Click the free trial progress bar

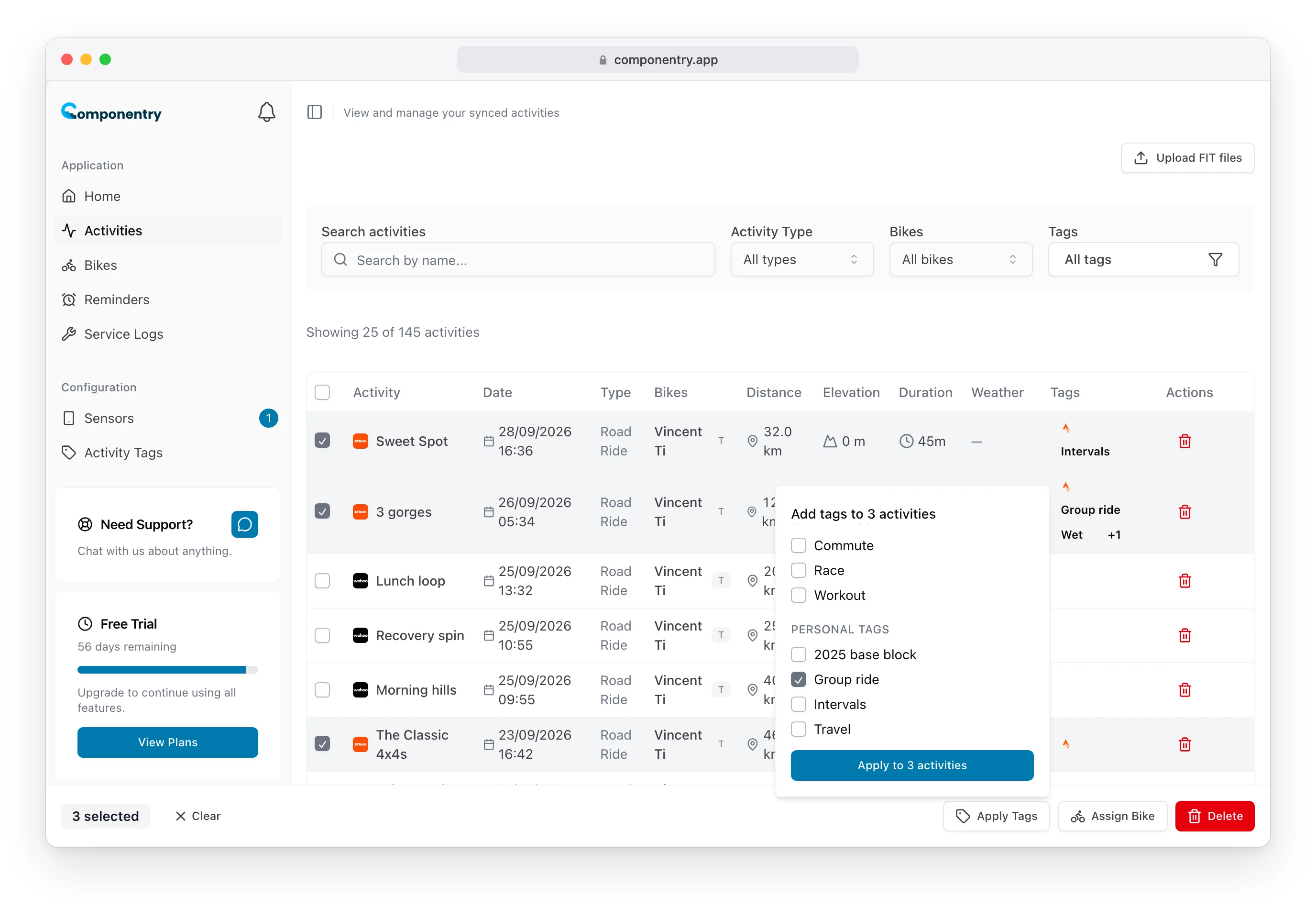click(168, 669)
